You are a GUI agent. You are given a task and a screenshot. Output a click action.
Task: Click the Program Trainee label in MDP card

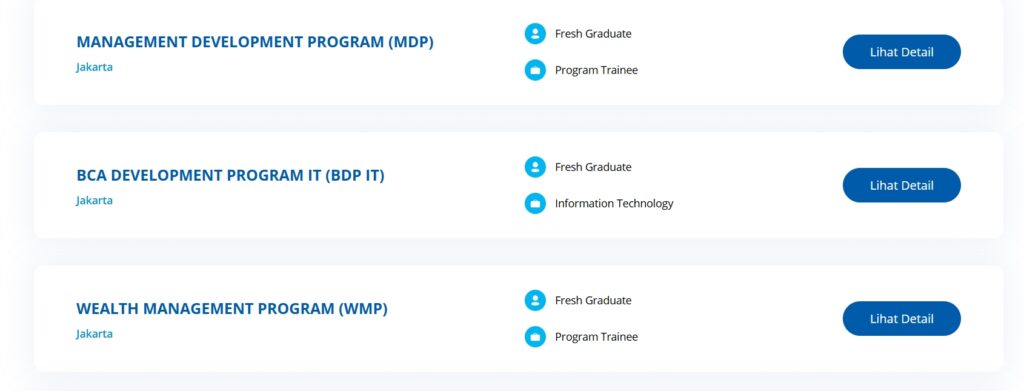click(x=596, y=70)
